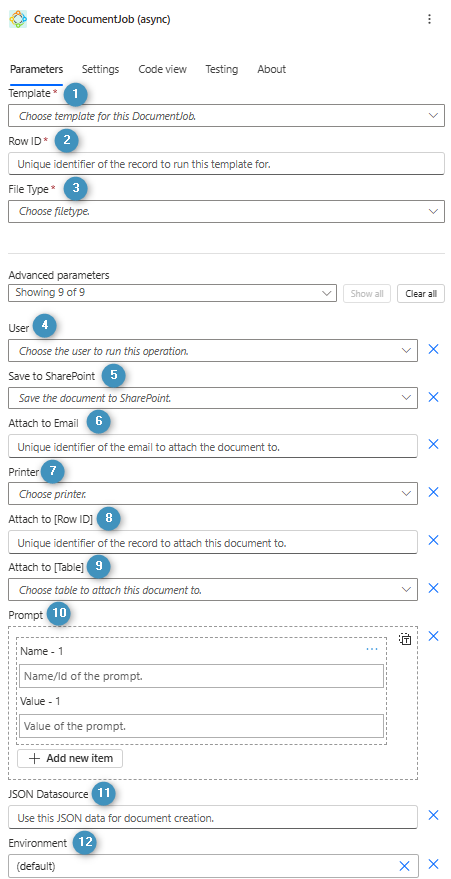Screen dimensions: 451x879
Task: Open the Code view tab
Action: pyautogui.click(x=162, y=70)
